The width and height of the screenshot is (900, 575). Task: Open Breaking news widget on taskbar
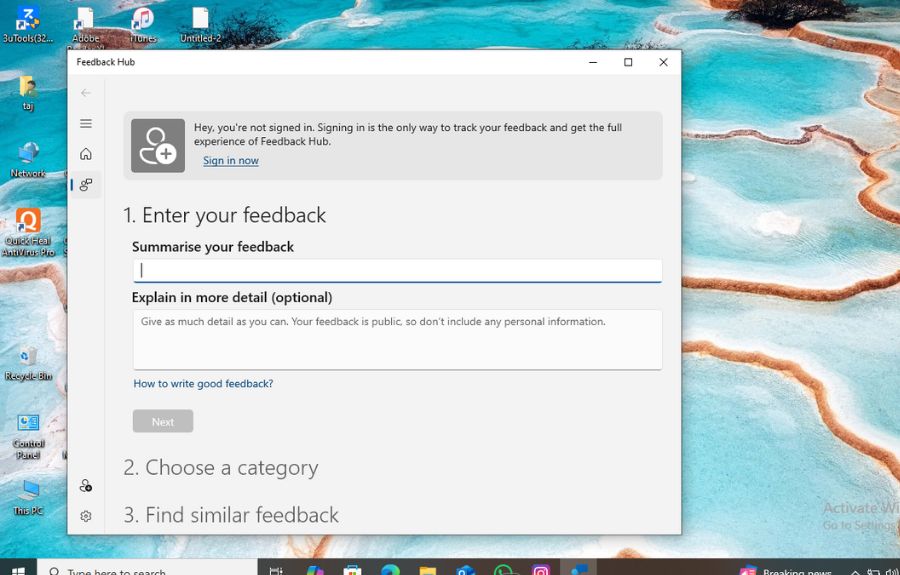[x=785, y=570]
